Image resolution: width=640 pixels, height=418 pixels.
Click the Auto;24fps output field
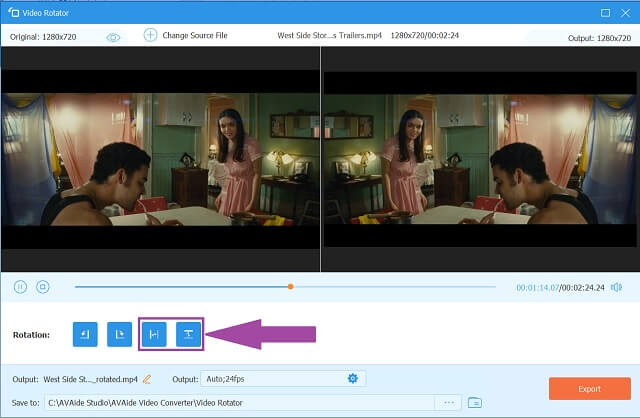pos(283,379)
